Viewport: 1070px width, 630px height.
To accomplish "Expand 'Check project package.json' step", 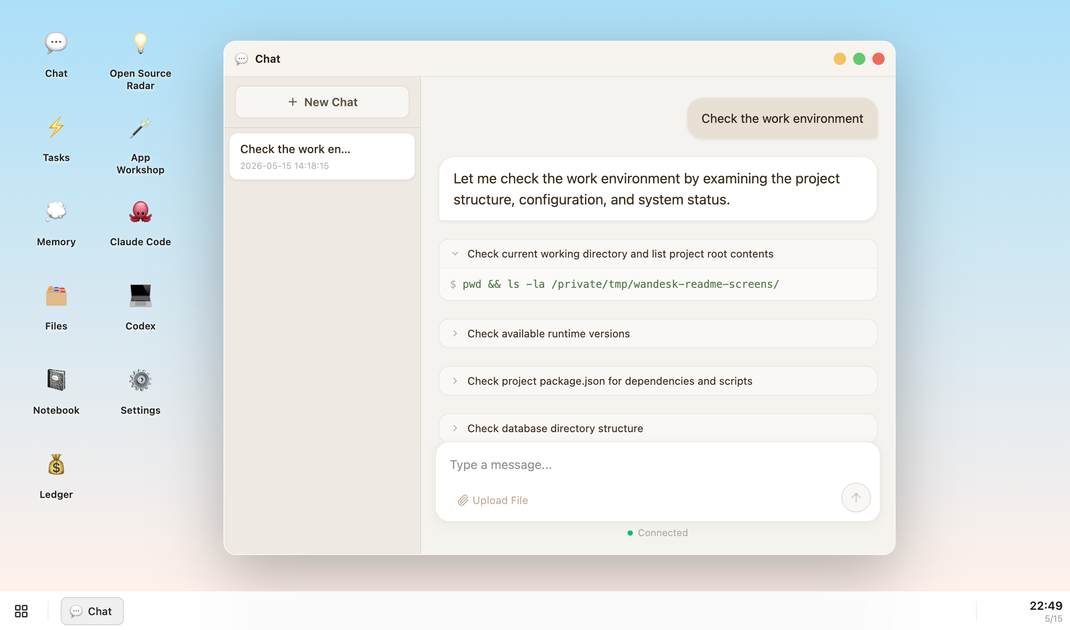I will 658,381.
